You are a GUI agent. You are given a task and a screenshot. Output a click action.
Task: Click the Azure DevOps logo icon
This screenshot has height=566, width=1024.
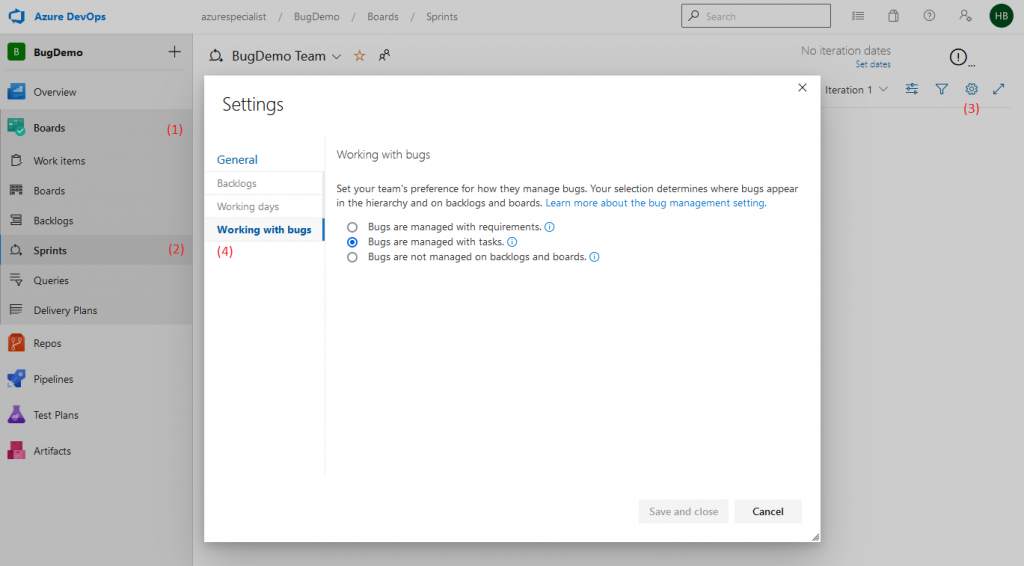pos(17,16)
